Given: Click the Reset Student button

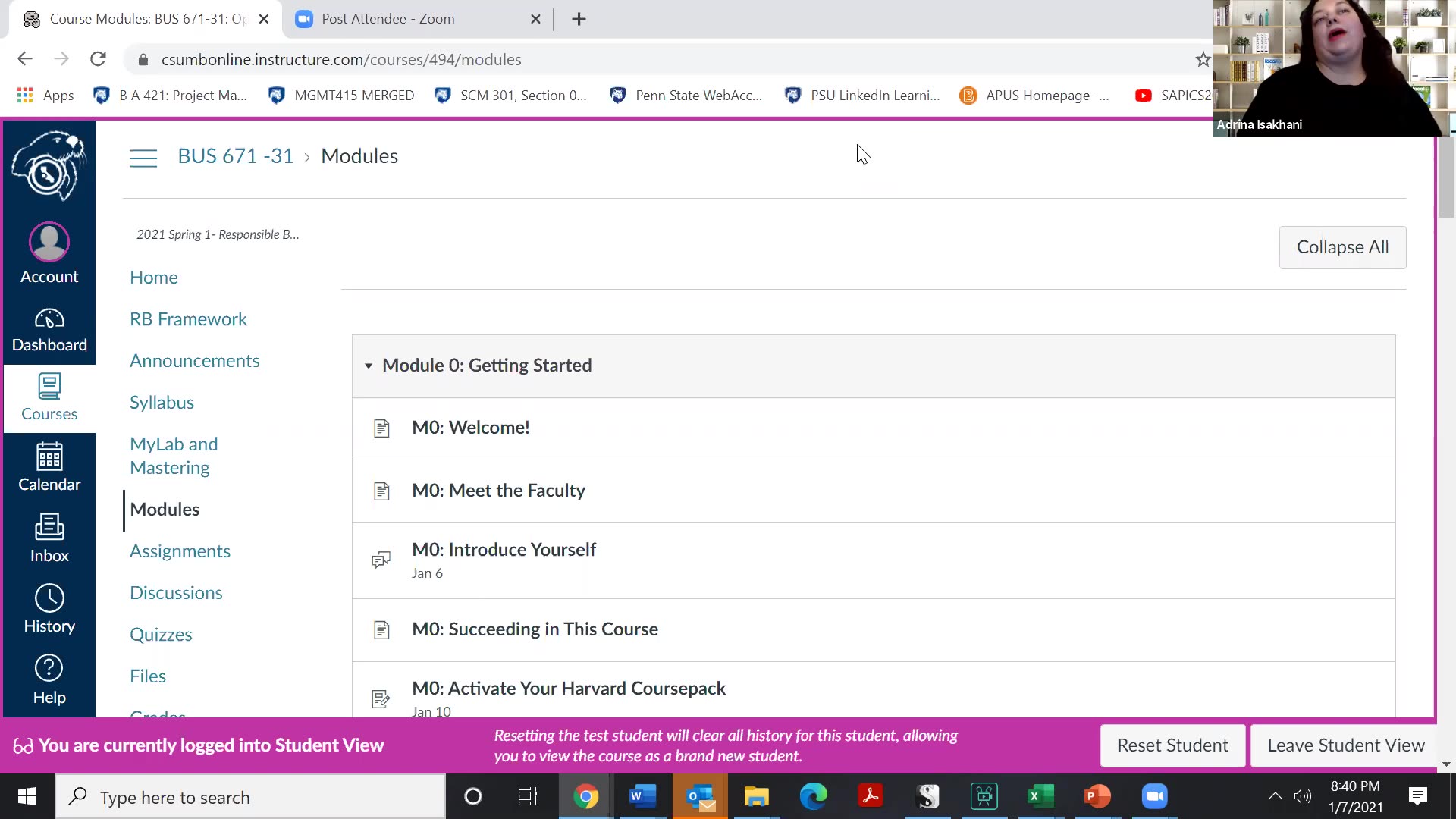Looking at the screenshot, I should [1172, 745].
